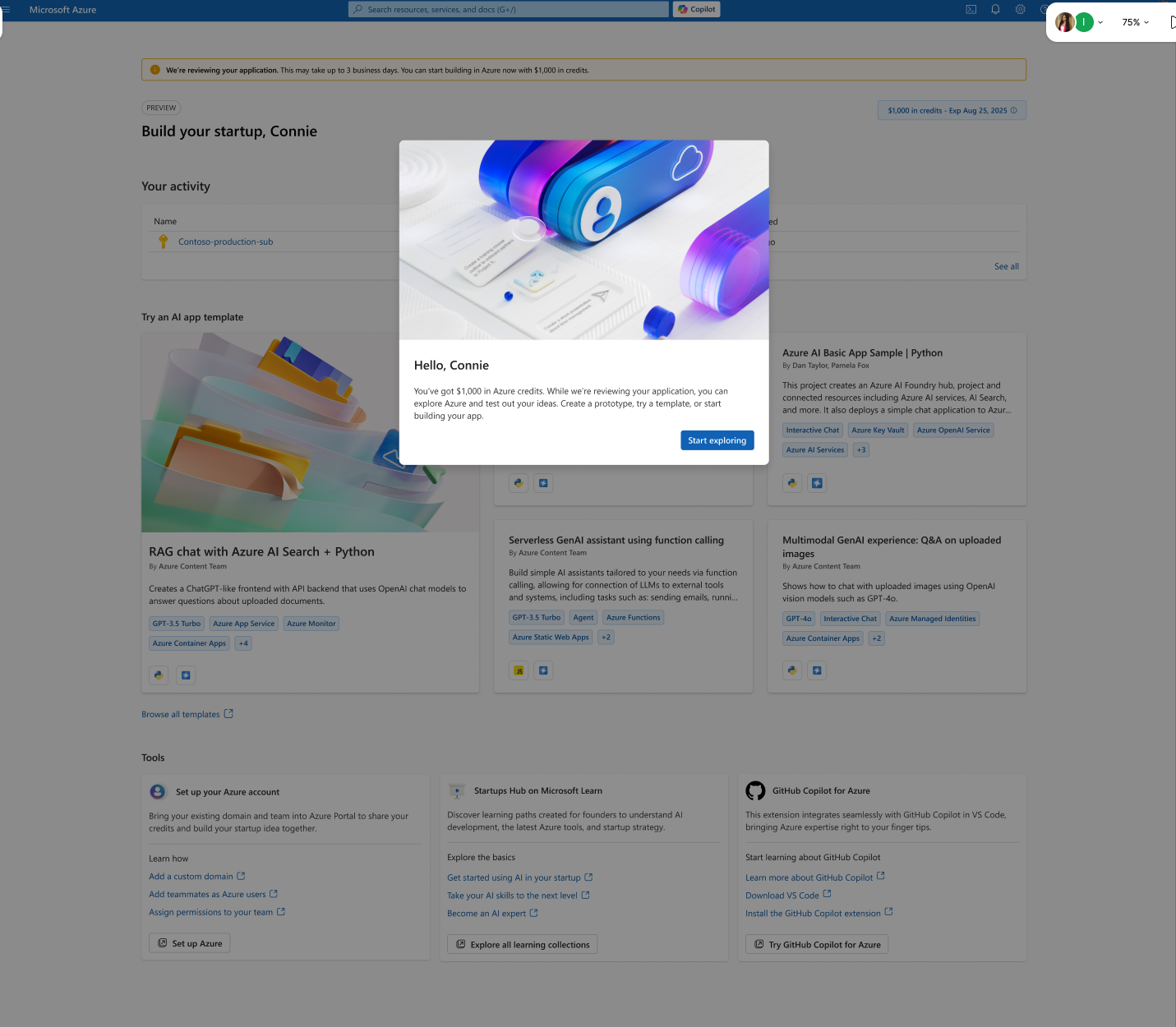
Task: Open the notifications bell
Action: (x=995, y=10)
